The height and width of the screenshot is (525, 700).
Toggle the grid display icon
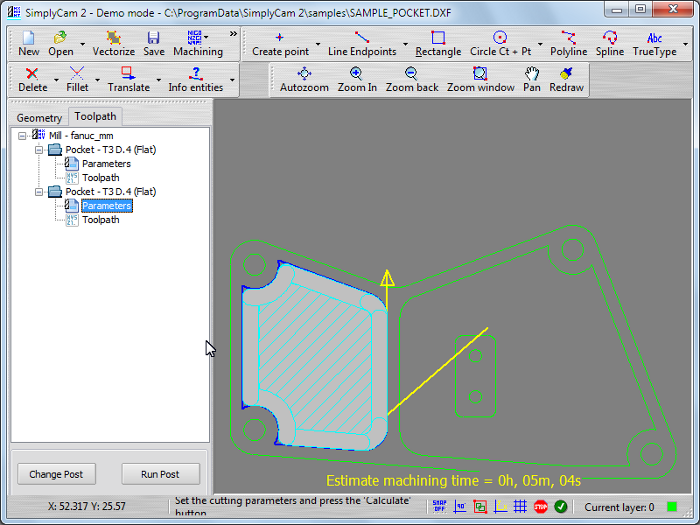(x=520, y=507)
